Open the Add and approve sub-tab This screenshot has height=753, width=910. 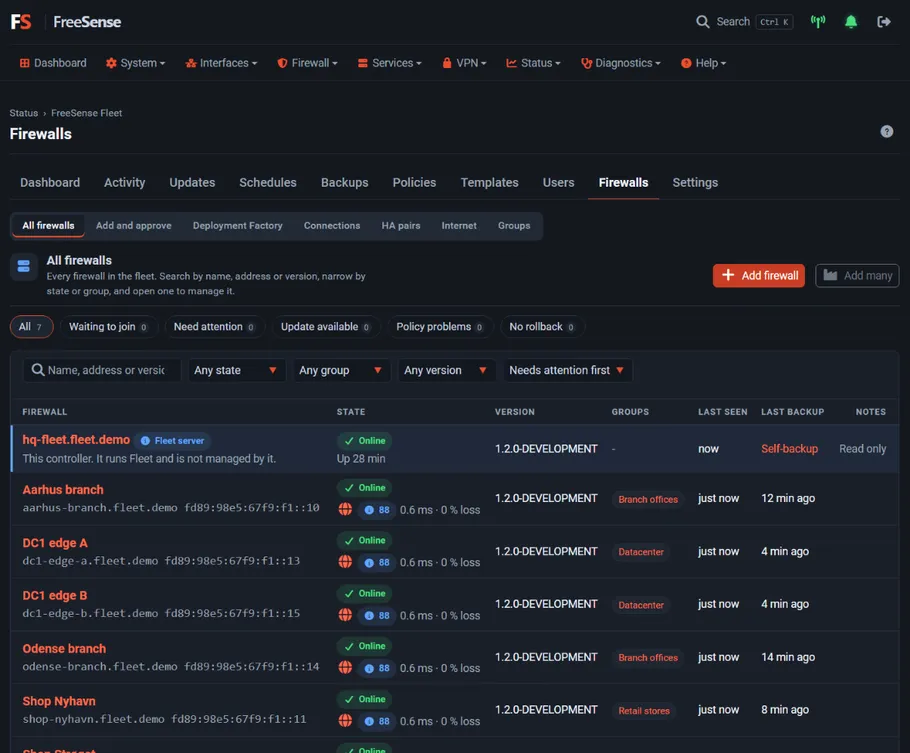point(133,225)
